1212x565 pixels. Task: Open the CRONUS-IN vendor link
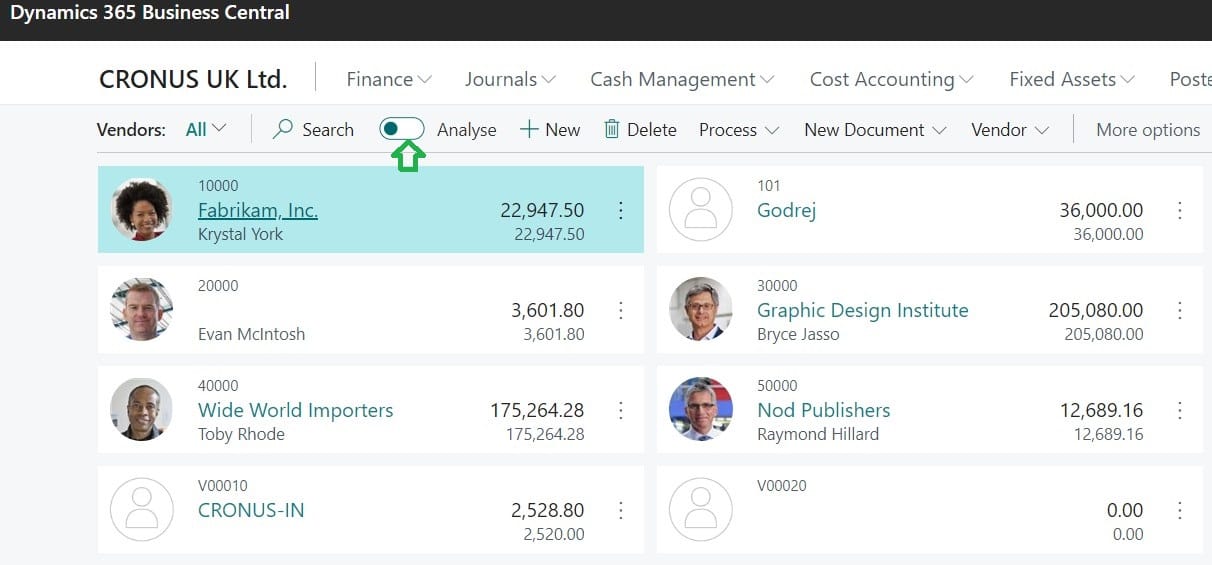251,510
